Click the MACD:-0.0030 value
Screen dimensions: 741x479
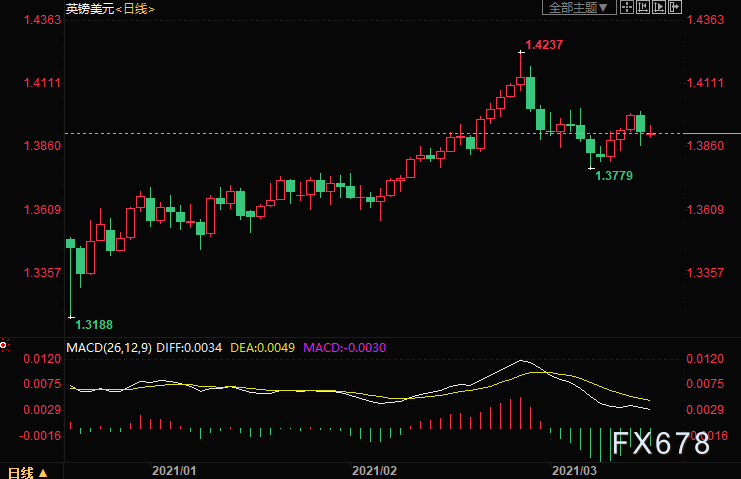345,348
